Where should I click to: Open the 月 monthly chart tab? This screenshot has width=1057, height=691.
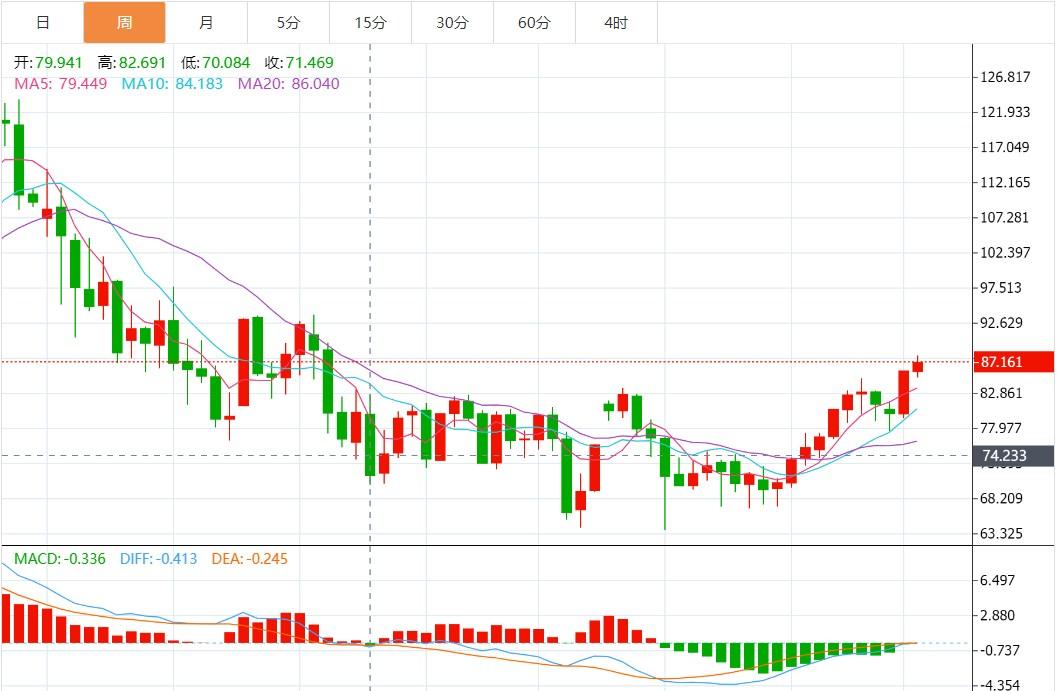tap(206, 22)
